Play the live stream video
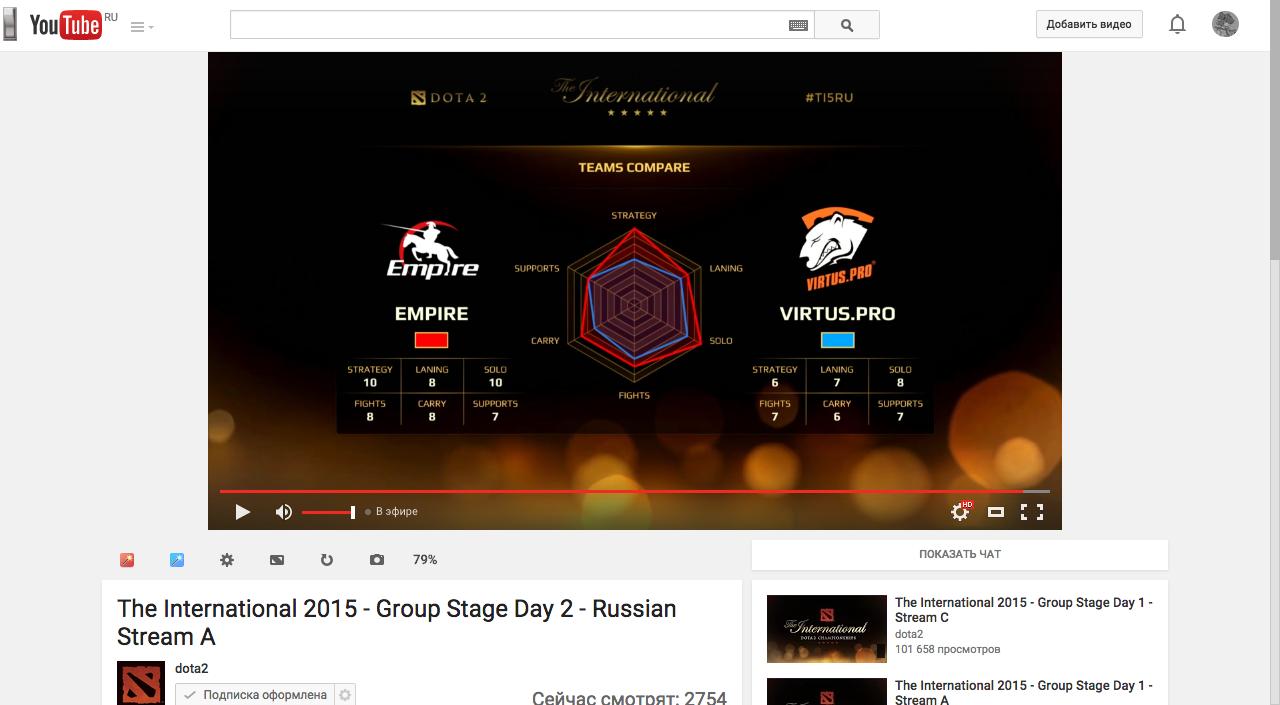1280x705 pixels. (x=242, y=512)
